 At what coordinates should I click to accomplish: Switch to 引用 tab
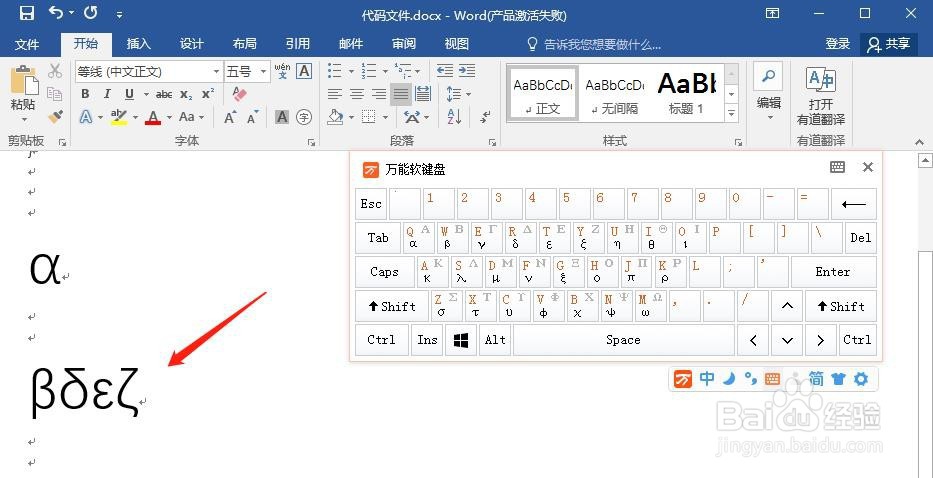pos(298,44)
